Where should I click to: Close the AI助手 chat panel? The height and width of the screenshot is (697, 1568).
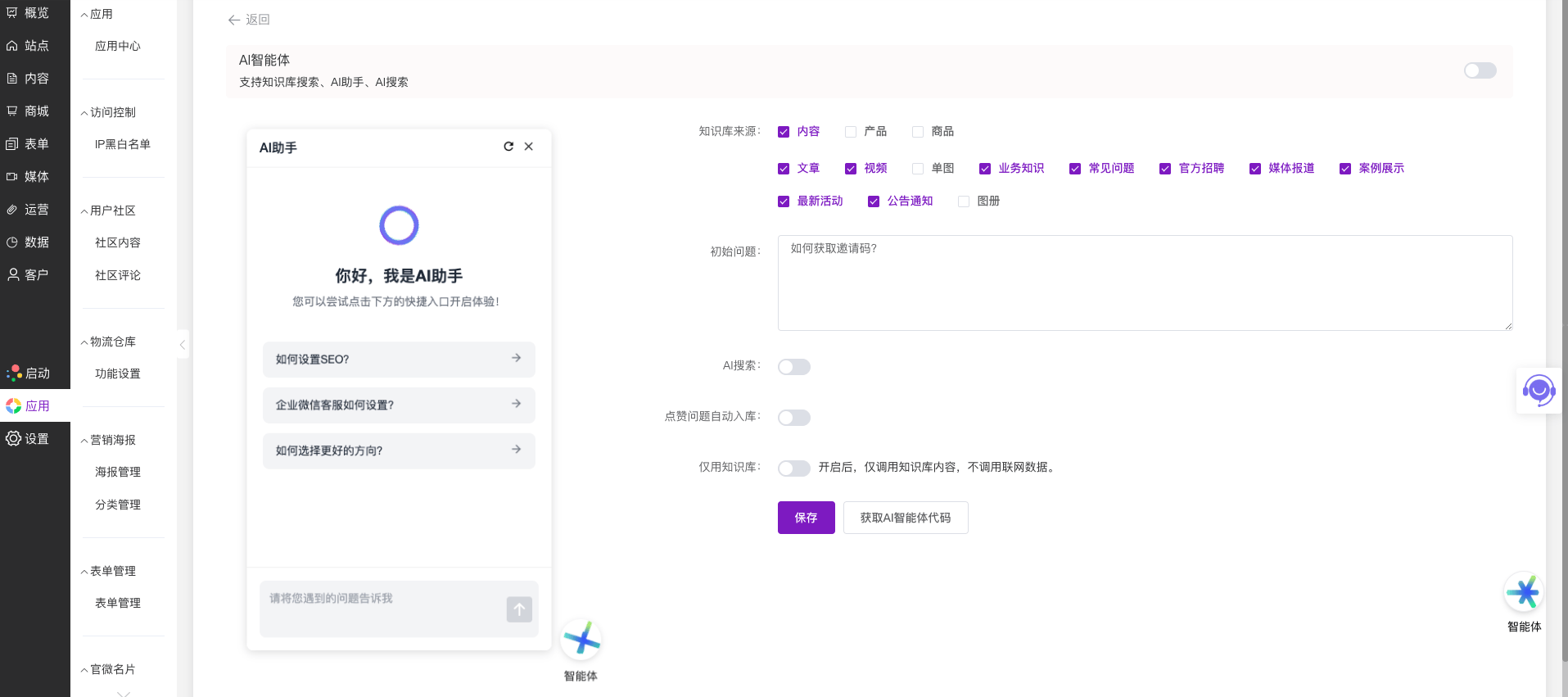coord(529,147)
